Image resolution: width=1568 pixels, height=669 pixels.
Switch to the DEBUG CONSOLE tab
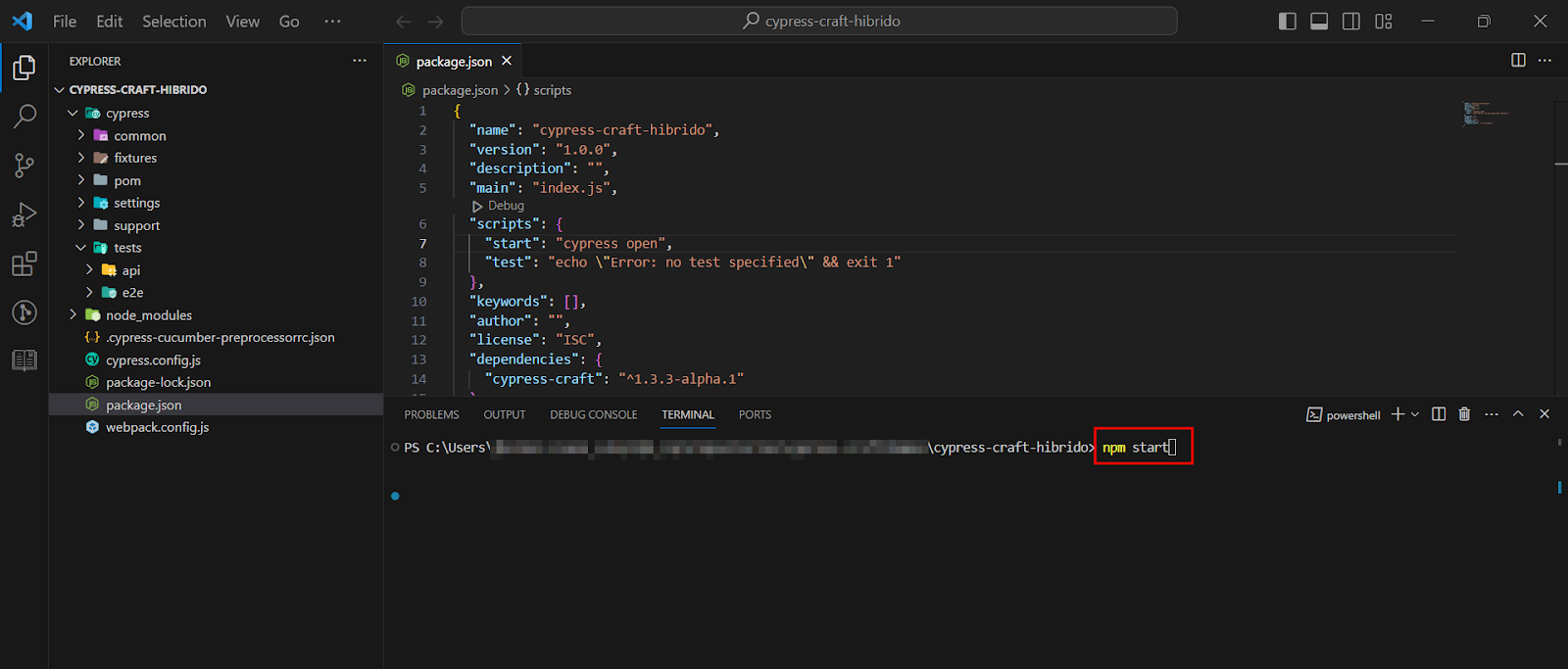coord(594,415)
